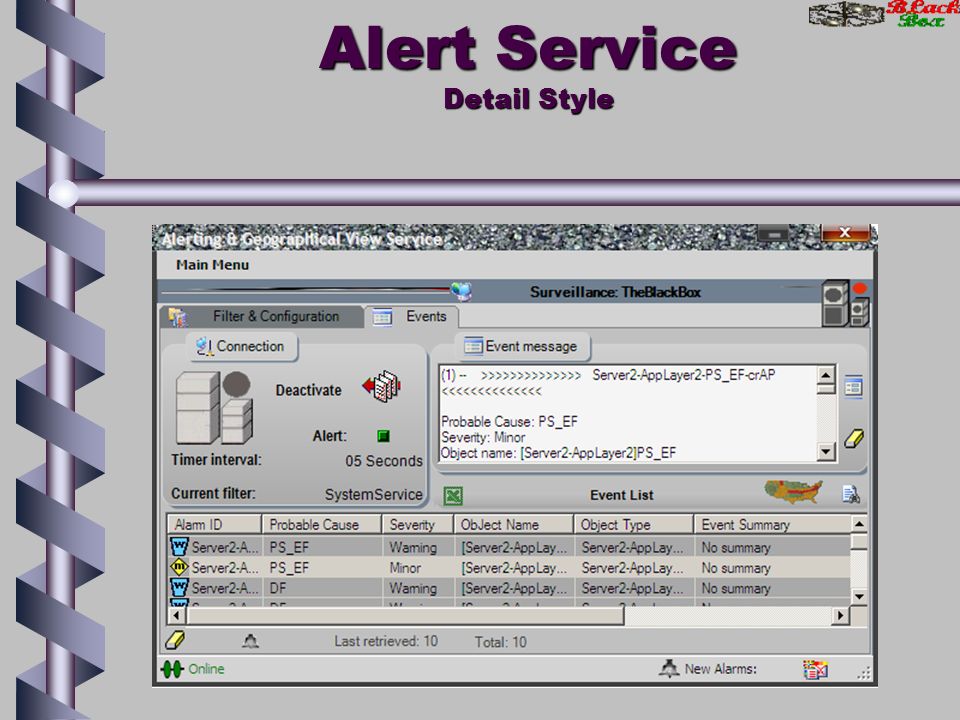Click the green Online connection status icon

coord(172,669)
